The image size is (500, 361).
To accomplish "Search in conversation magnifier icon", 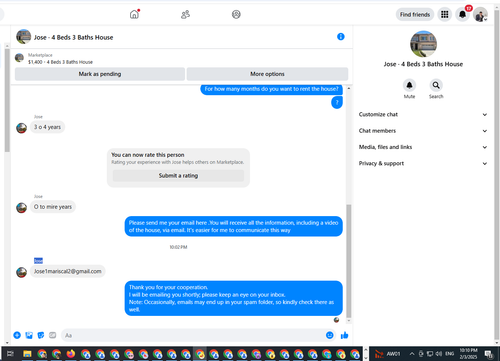I will [436, 85].
